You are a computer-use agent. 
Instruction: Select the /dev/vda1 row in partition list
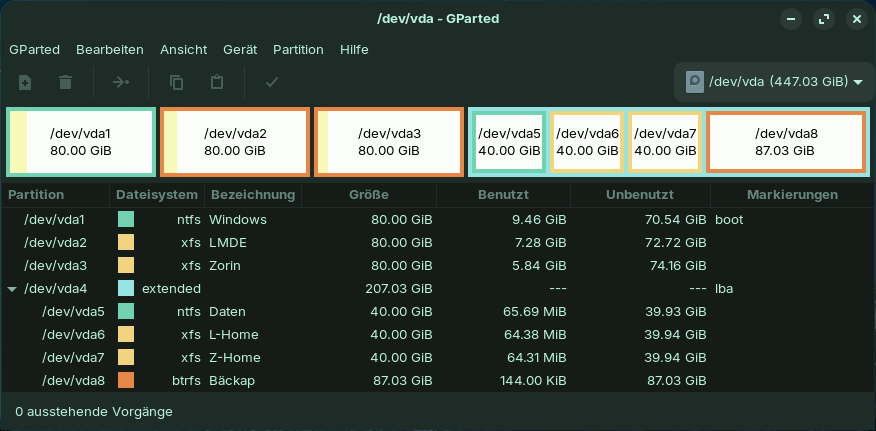click(438, 220)
